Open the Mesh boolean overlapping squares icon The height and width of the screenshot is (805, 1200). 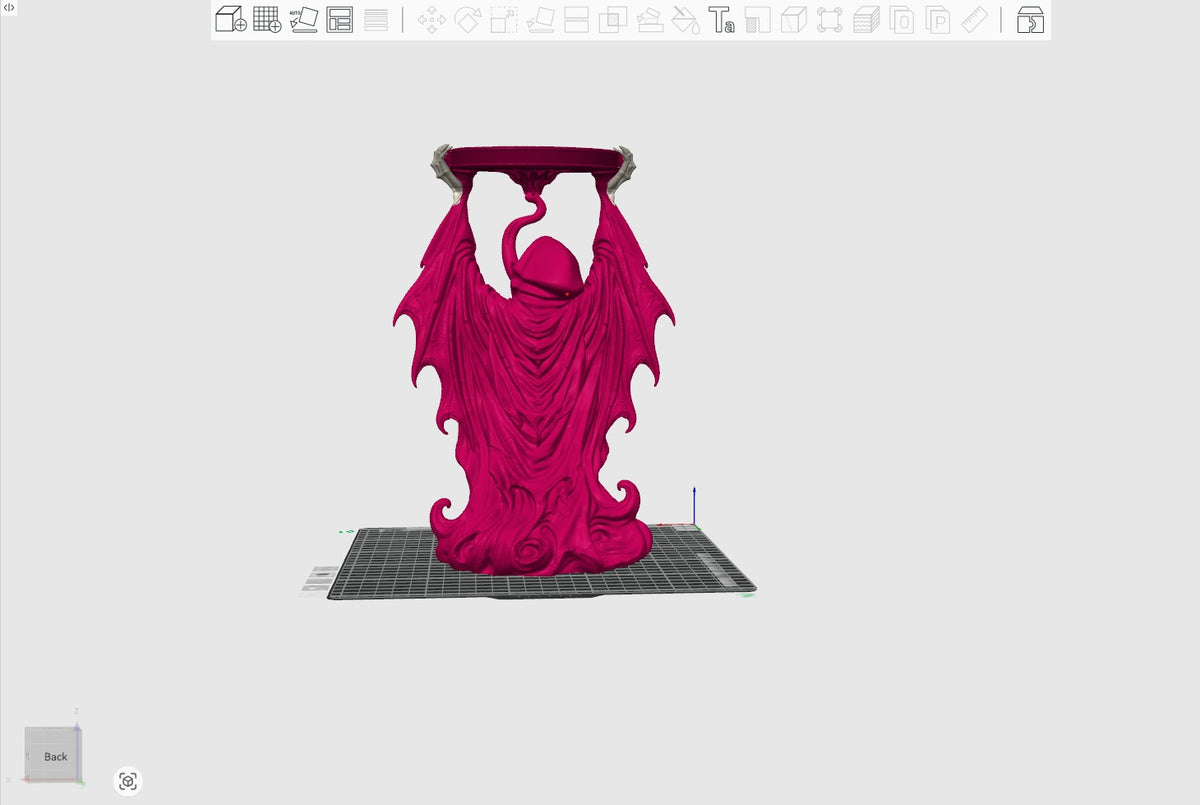[613, 19]
